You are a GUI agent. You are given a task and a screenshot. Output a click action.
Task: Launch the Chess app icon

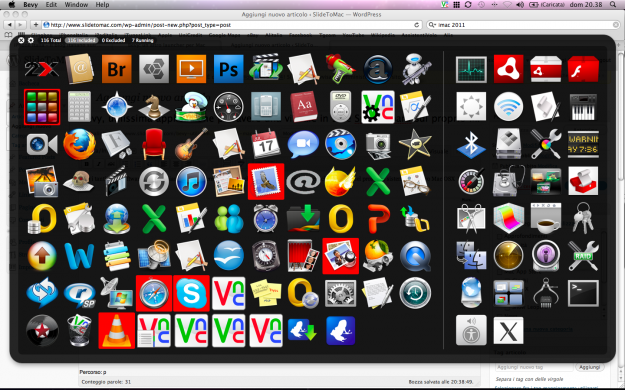154,106
